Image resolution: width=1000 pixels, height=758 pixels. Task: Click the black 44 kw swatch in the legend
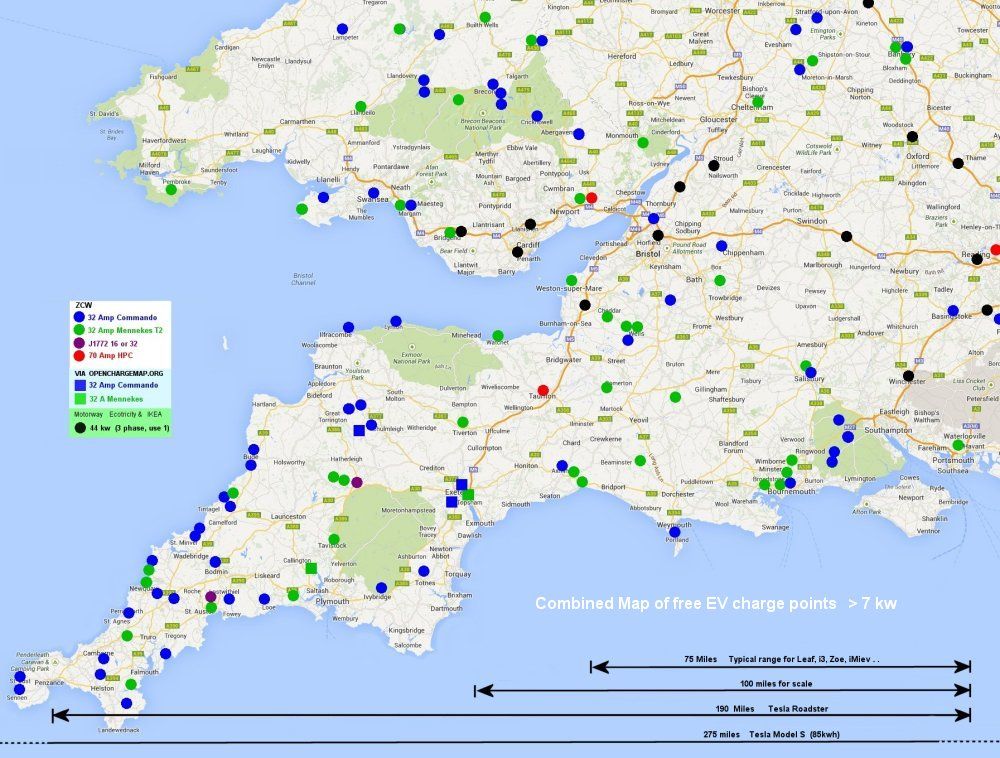[80, 428]
